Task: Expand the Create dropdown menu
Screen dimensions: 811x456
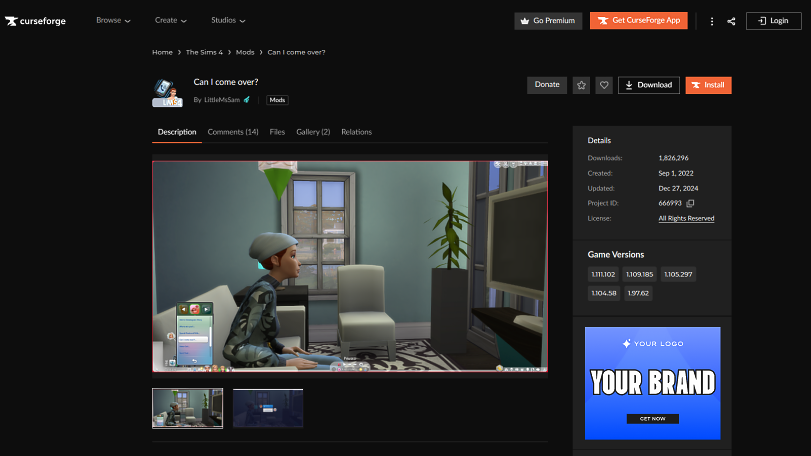Action: tap(171, 20)
